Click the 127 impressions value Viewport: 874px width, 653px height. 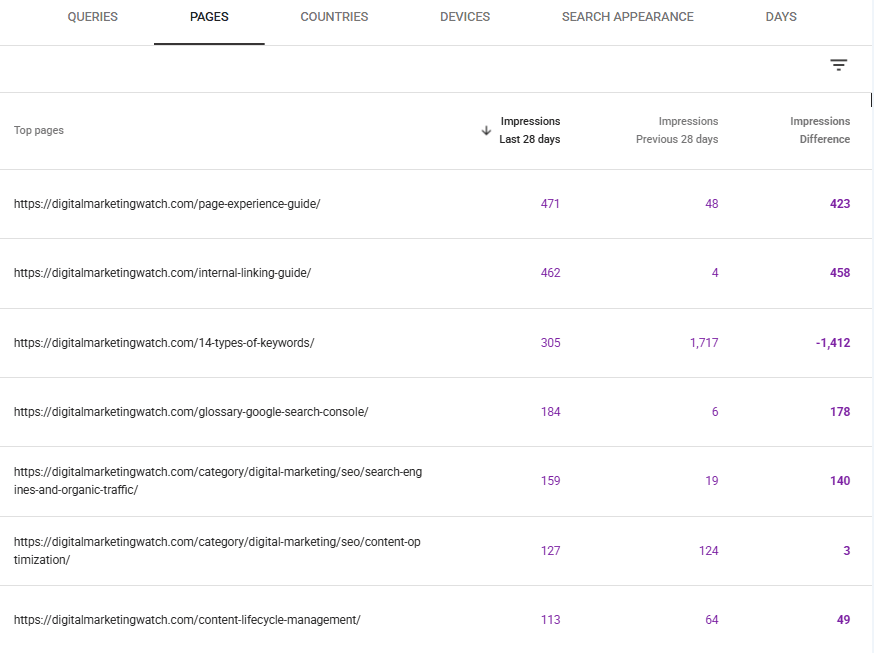[x=550, y=550]
